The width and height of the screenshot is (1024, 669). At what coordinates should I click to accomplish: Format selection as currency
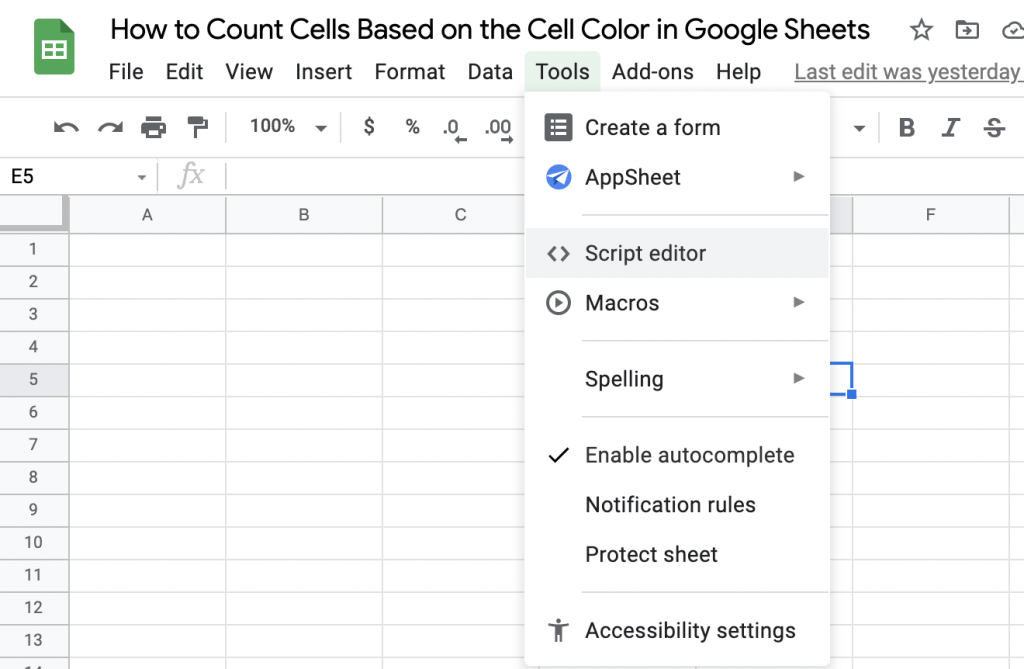pos(368,126)
